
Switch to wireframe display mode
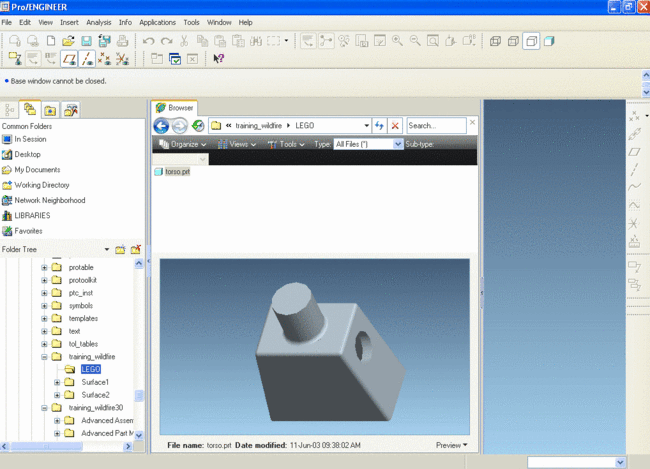(x=495, y=41)
